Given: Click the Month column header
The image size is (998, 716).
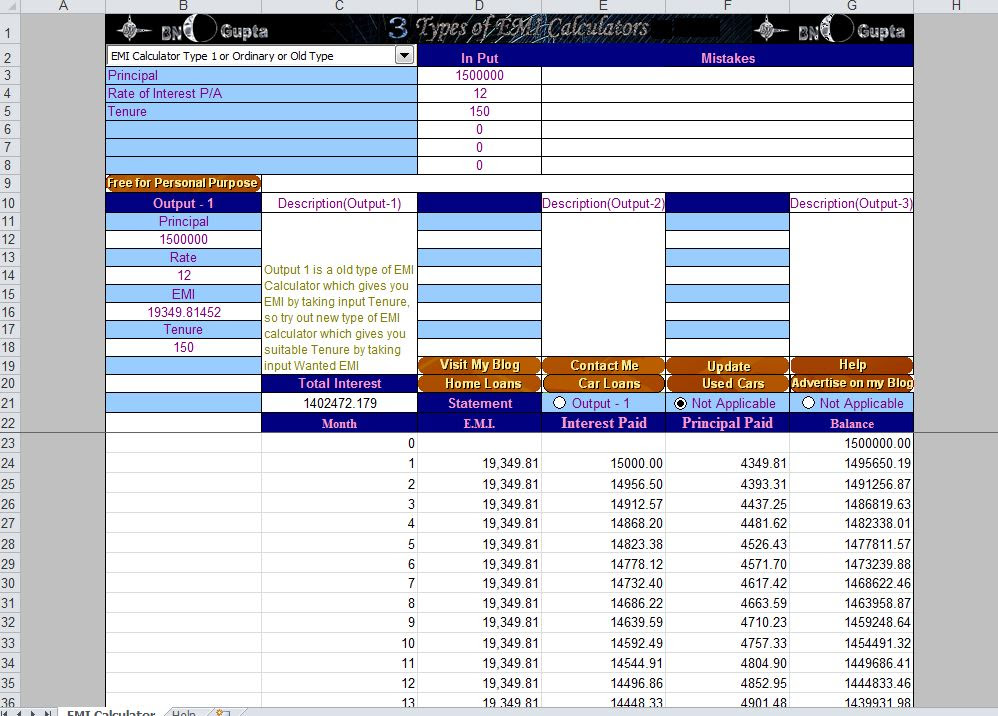Looking at the screenshot, I should tap(339, 423).
